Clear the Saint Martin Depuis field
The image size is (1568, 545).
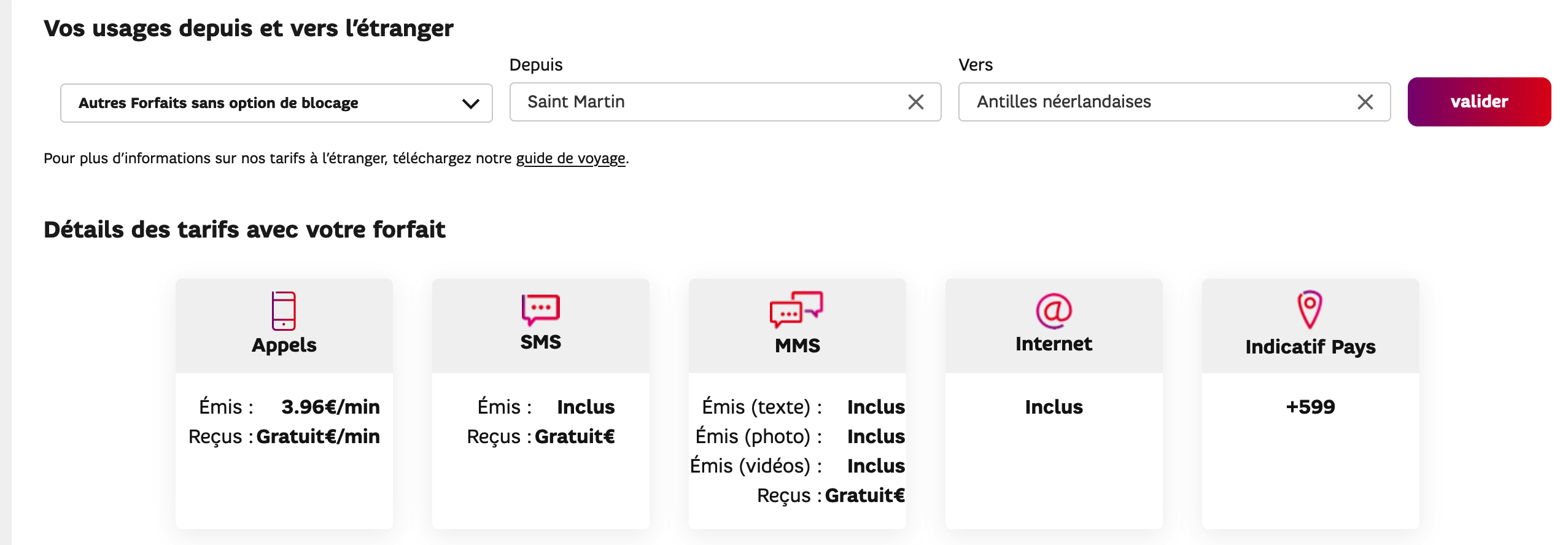[915, 102]
